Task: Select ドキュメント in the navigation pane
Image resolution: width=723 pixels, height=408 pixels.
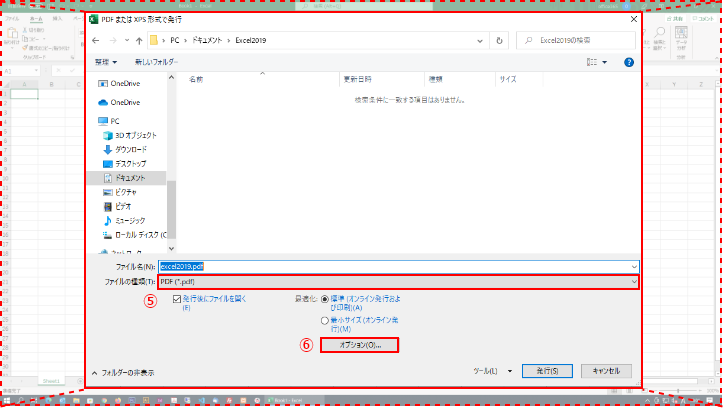Action: click(126, 178)
